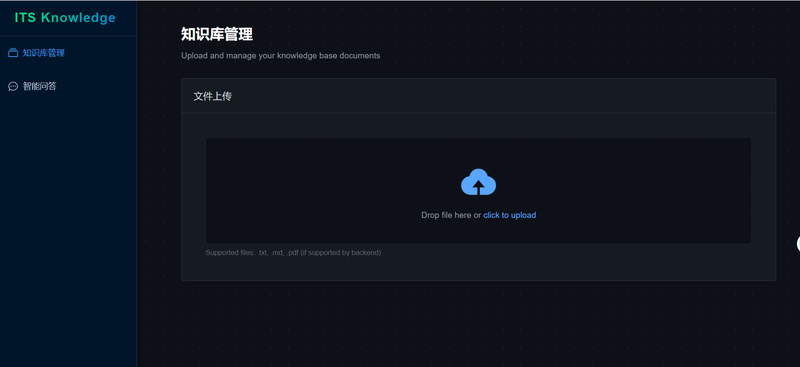800x367 pixels.
Task: Select the 文件上传 card header
Action: [x=479, y=96]
